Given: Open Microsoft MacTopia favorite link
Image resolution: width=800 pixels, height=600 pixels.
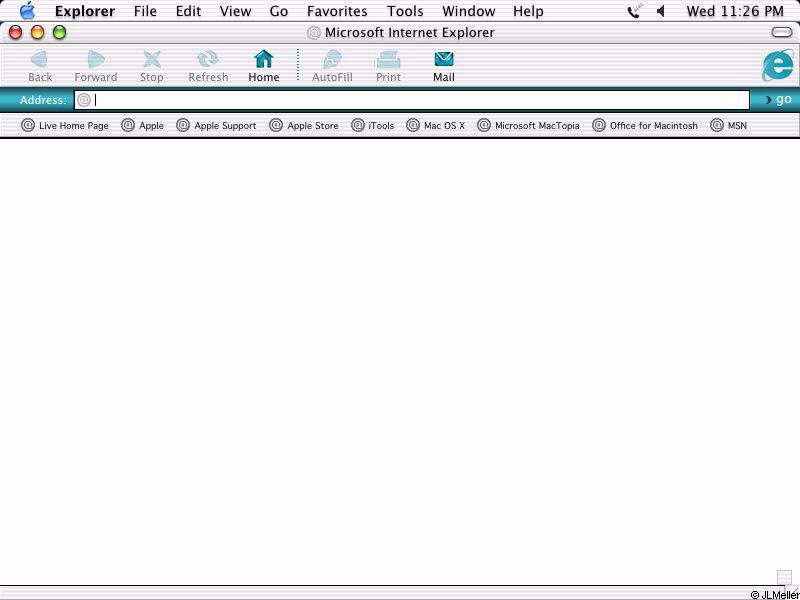Looking at the screenshot, I should click(529, 126).
